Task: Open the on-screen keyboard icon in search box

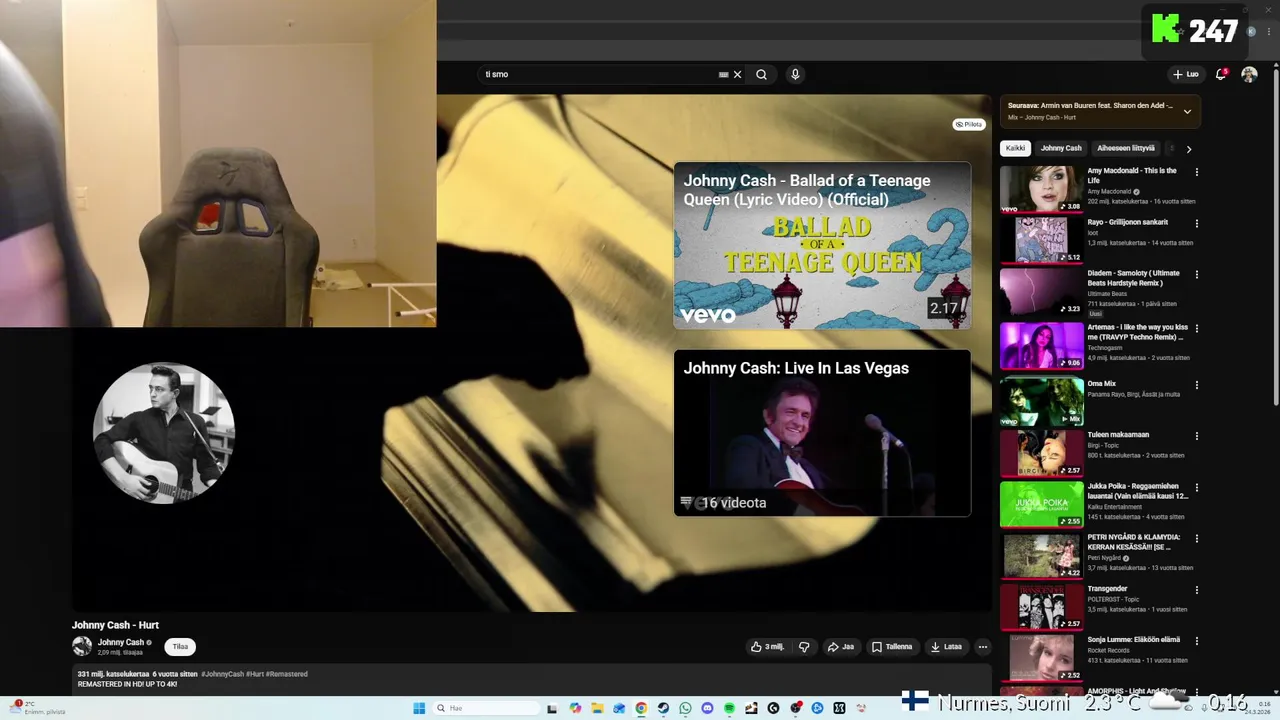Action: [723, 74]
